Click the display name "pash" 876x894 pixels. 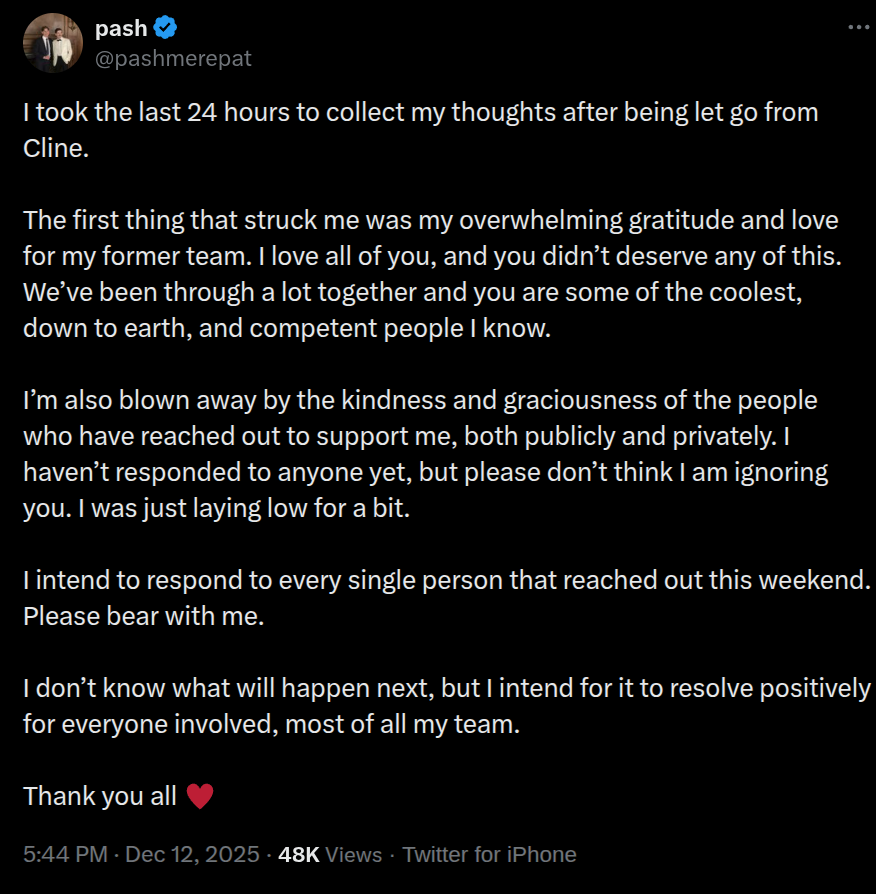(x=121, y=30)
